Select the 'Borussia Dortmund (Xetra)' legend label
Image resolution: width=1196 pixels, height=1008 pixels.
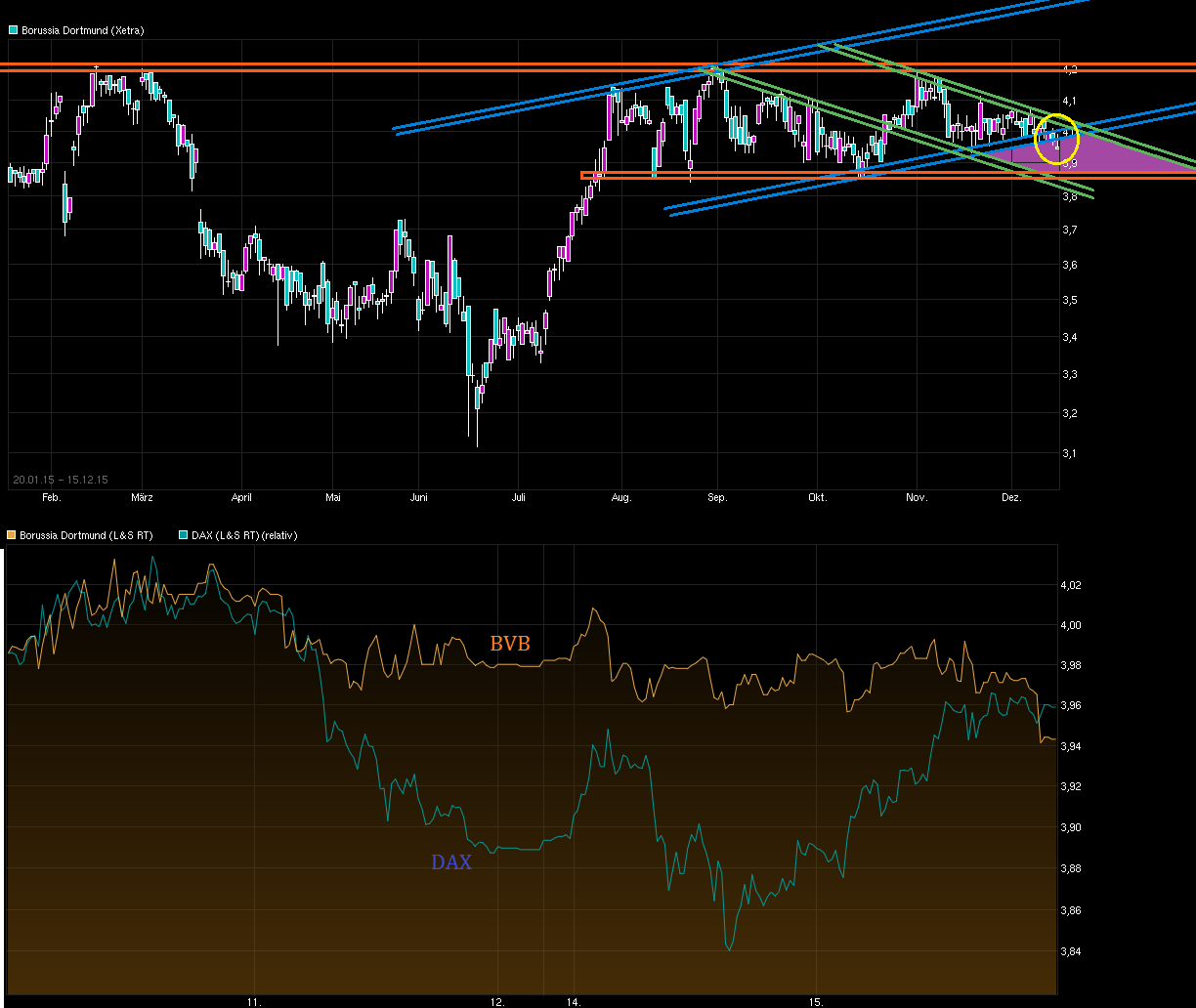[x=82, y=31]
